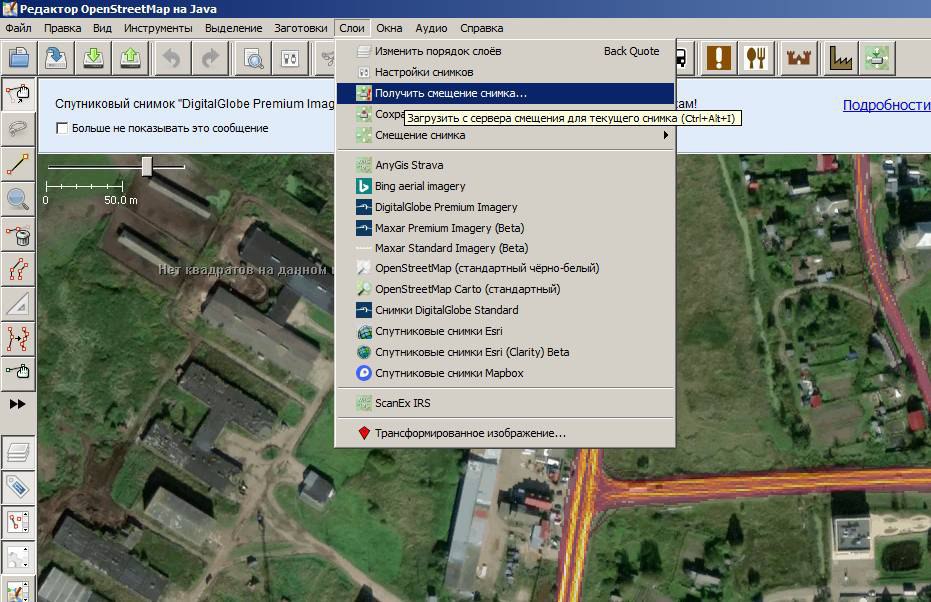This screenshot has height=602, width=931.
Task: Toggle the Tags panel icon
Action: [x=18, y=487]
